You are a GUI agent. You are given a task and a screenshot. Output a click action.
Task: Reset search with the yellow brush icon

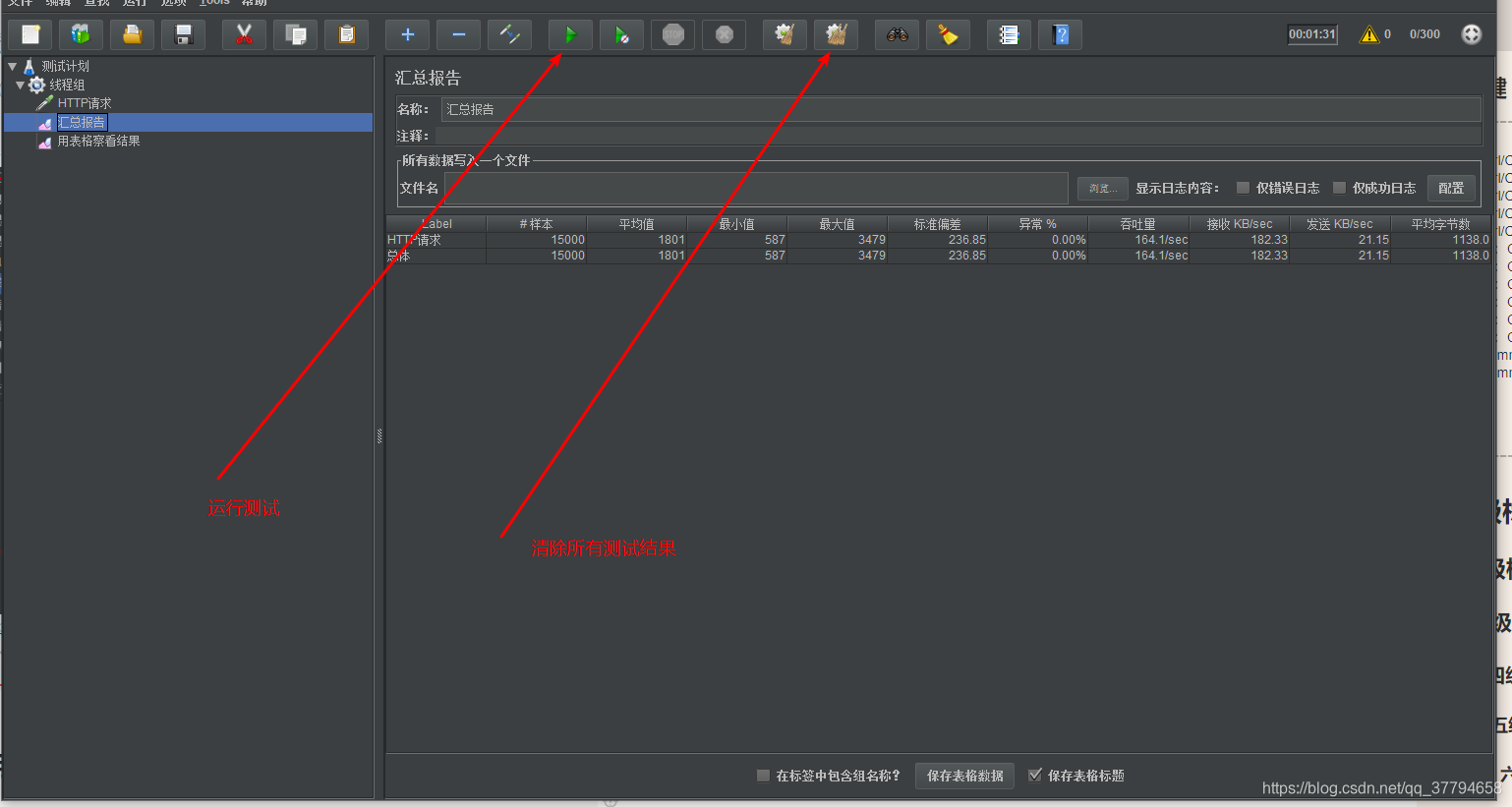tap(949, 35)
